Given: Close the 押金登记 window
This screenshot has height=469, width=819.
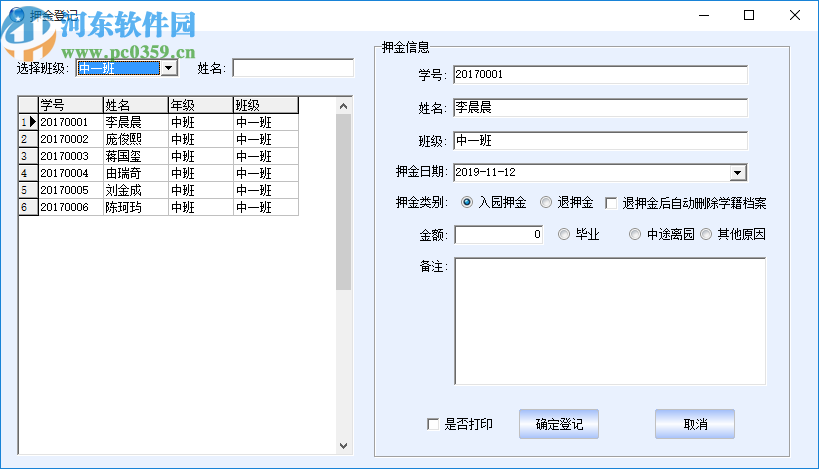Looking at the screenshot, I should 794,15.
